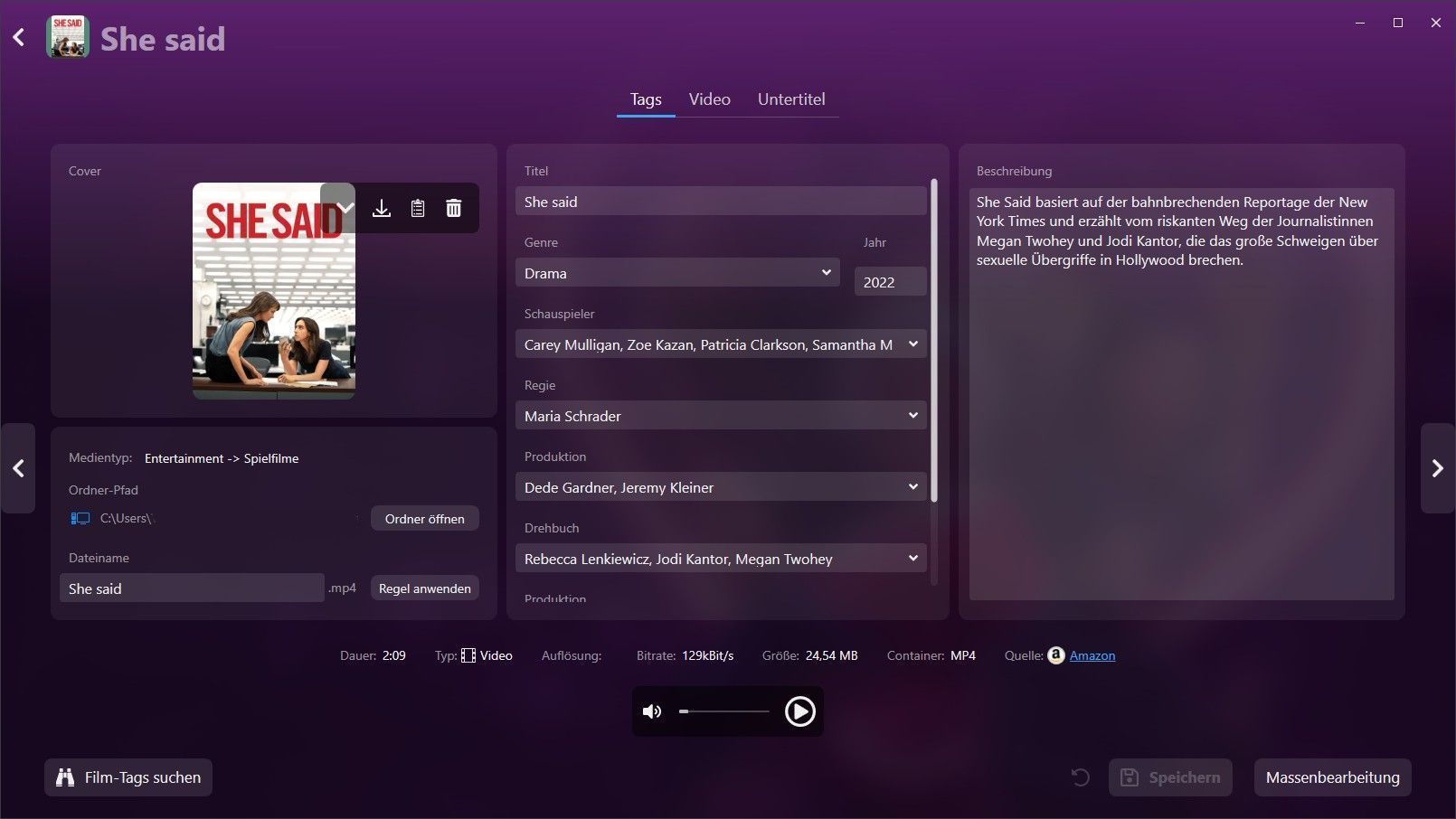Screen dimensions: 1456x819
Task: Click the undo changes icon
Action: tap(1080, 777)
